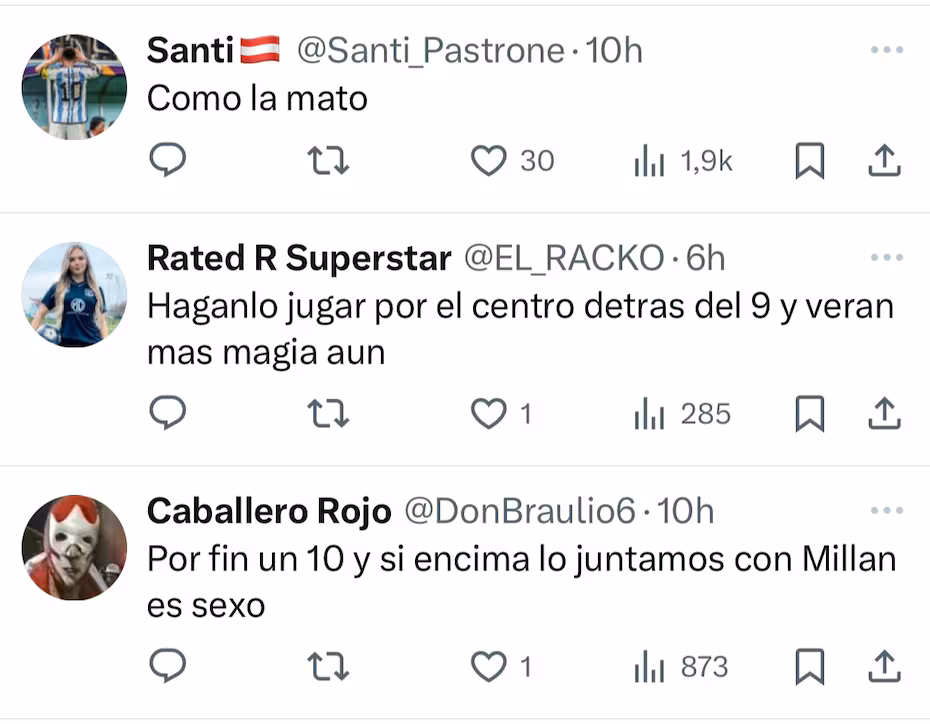Screen dimensions: 930x724
Task: Open more options on EL_RACKO's tweet
Action: point(886,258)
